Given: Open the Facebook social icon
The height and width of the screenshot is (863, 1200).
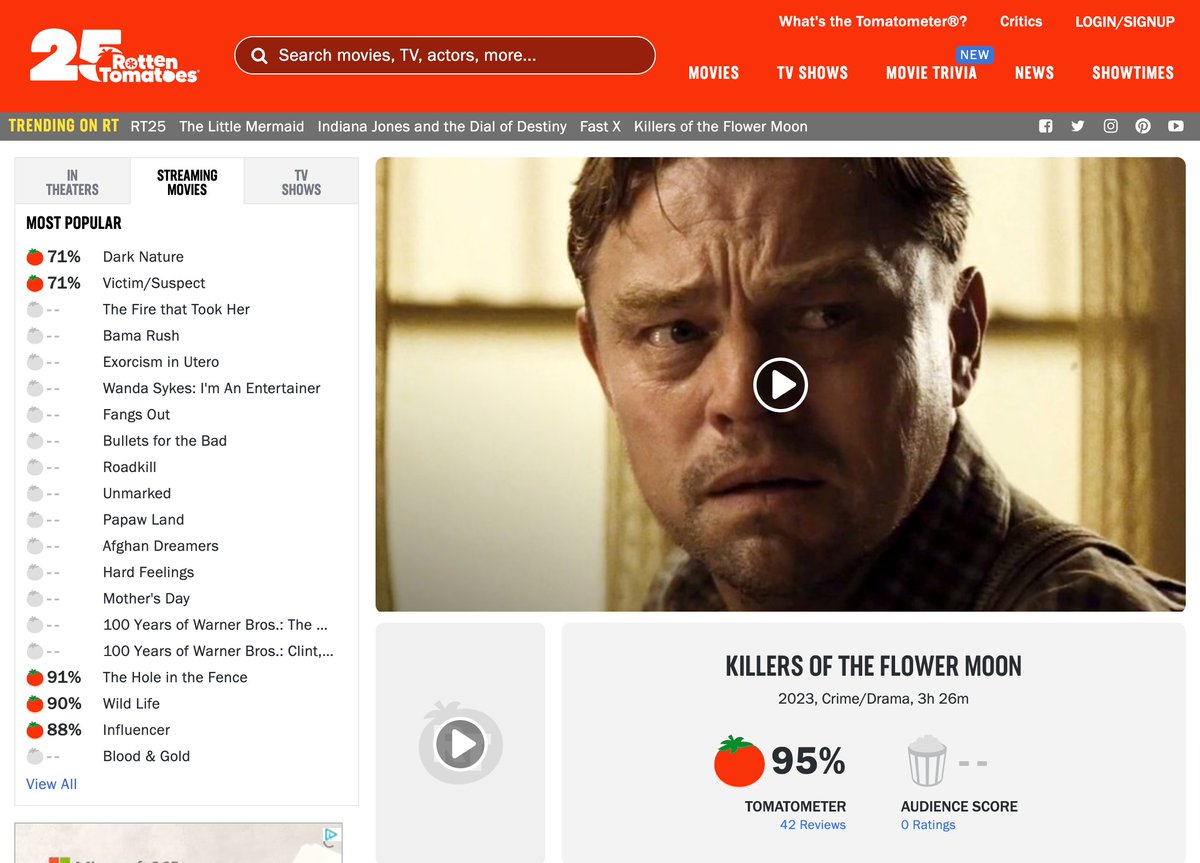Looking at the screenshot, I should pyautogui.click(x=1046, y=126).
